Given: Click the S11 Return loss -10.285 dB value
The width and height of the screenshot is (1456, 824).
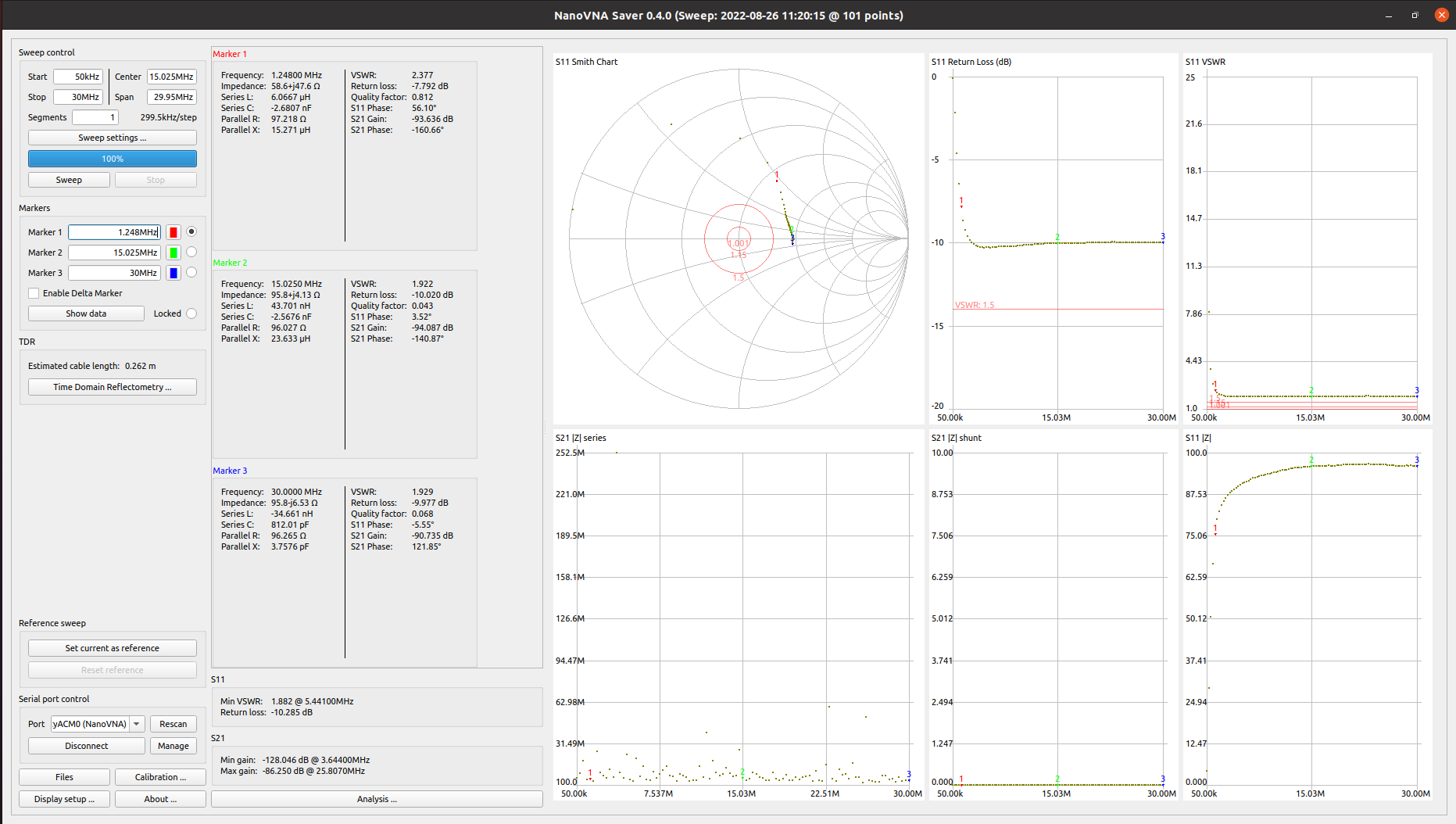Looking at the screenshot, I should [x=292, y=712].
